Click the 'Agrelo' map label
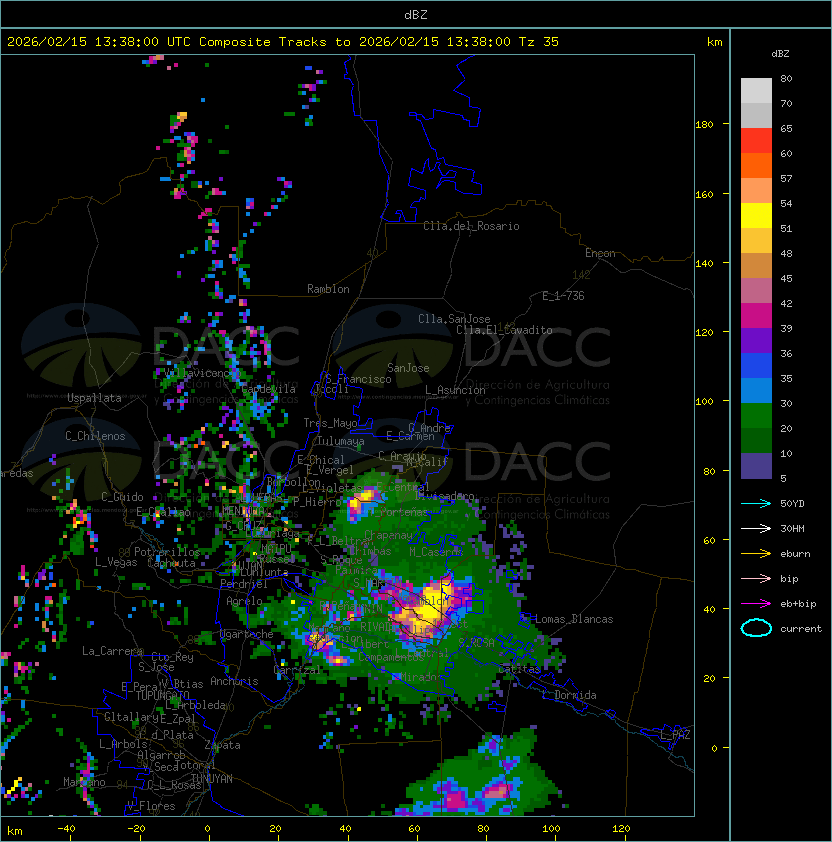The image size is (832, 842). point(244,601)
